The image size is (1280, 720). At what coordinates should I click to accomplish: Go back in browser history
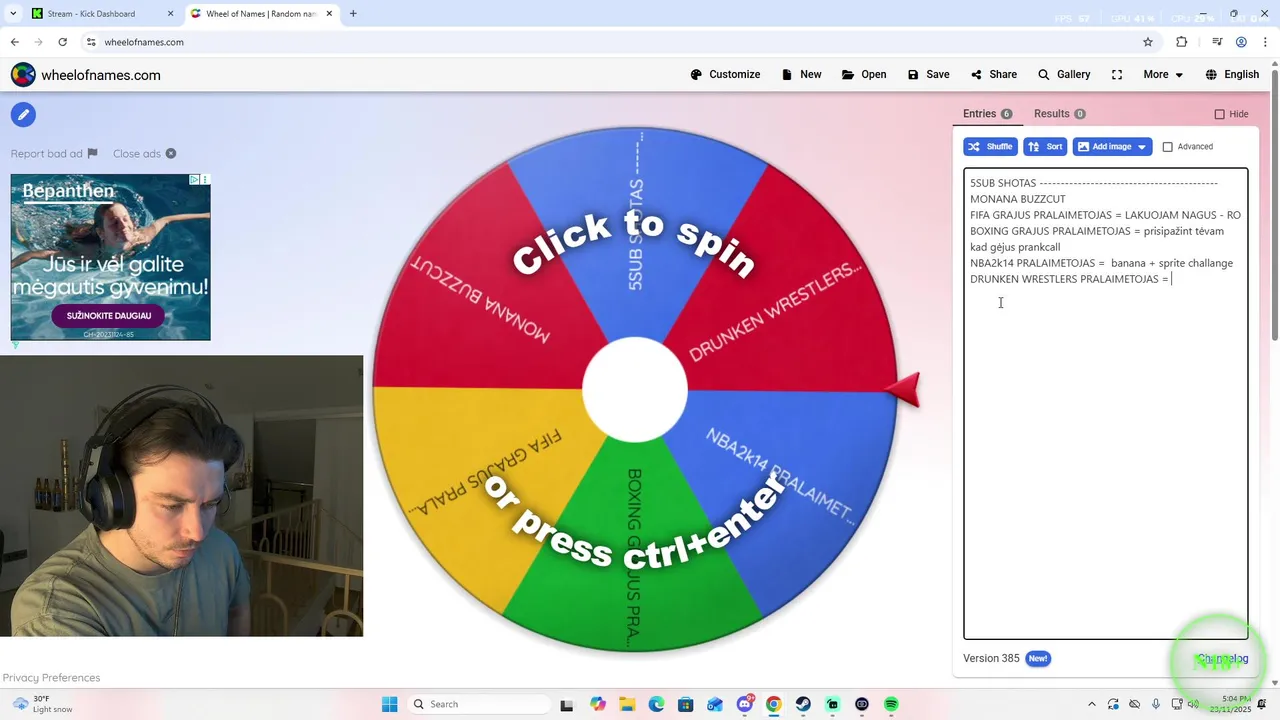click(14, 42)
